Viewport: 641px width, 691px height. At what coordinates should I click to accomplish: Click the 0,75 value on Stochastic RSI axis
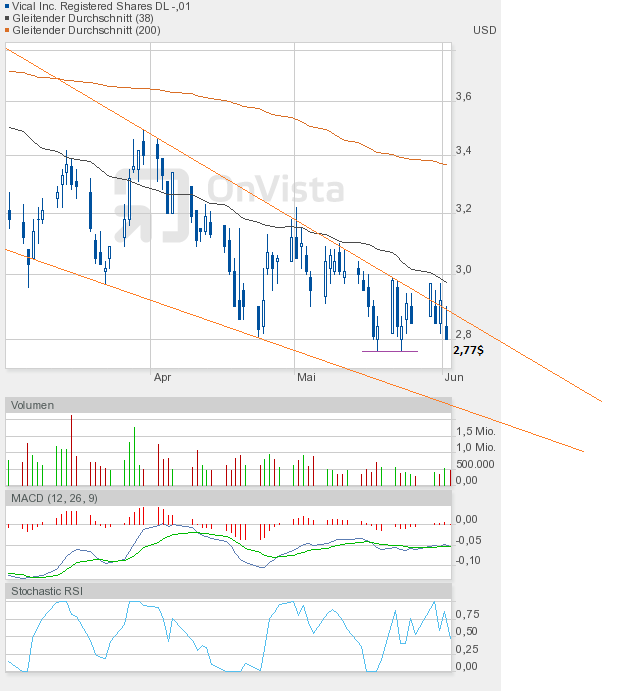pyautogui.click(x=466, y=614)
